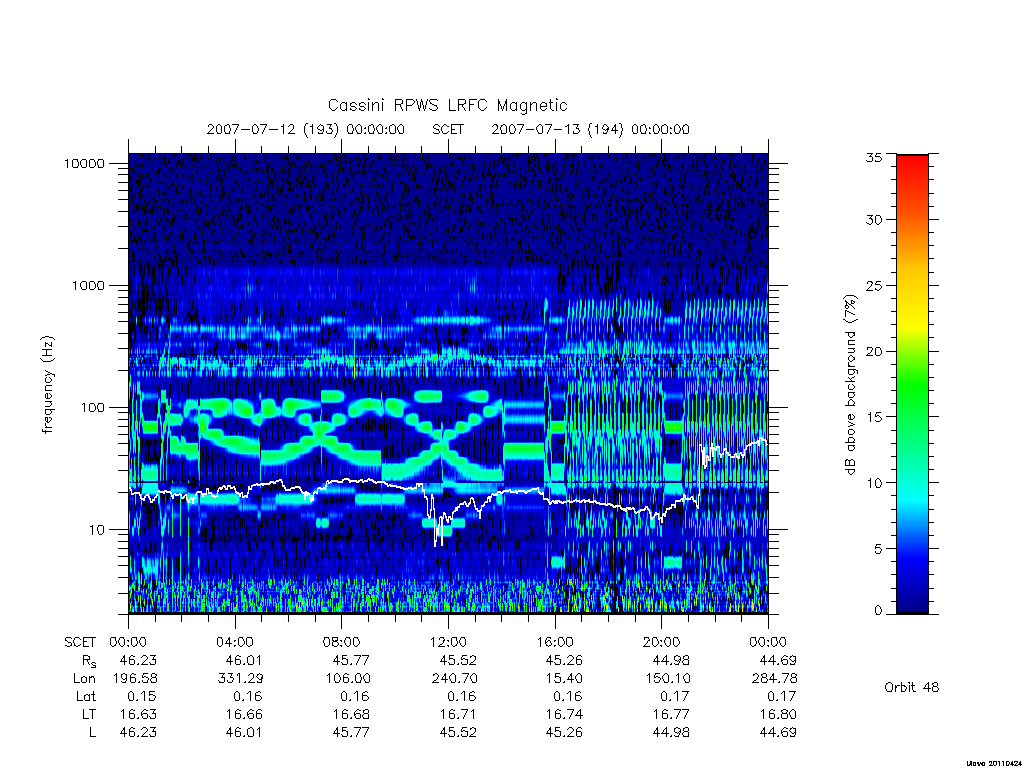The image size is (1024, 768).
Task: Select Lon value 106.00
Action: tap(348, 679)
